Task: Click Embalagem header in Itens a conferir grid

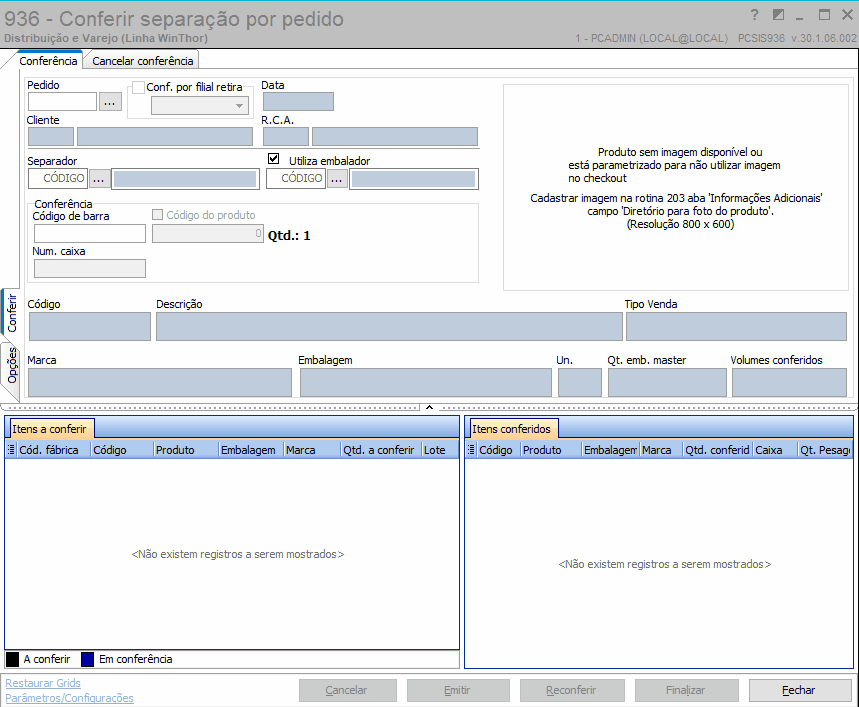Action: tap(250, 450)
